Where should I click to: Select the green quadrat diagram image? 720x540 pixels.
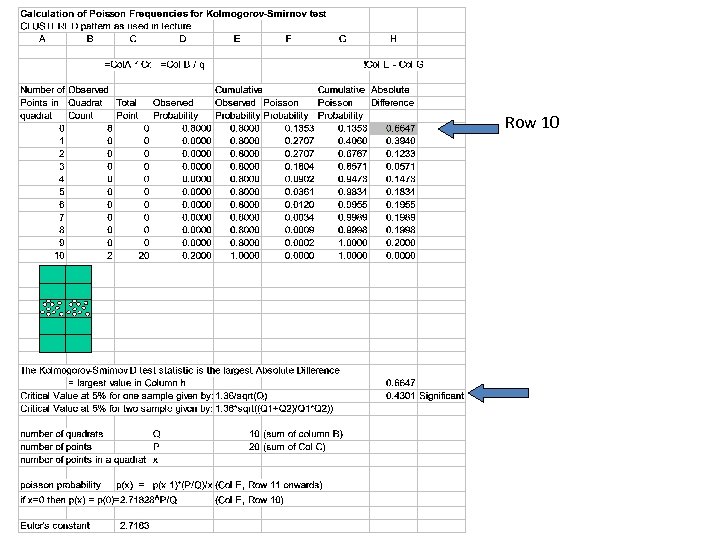click(x=65, y=309)
